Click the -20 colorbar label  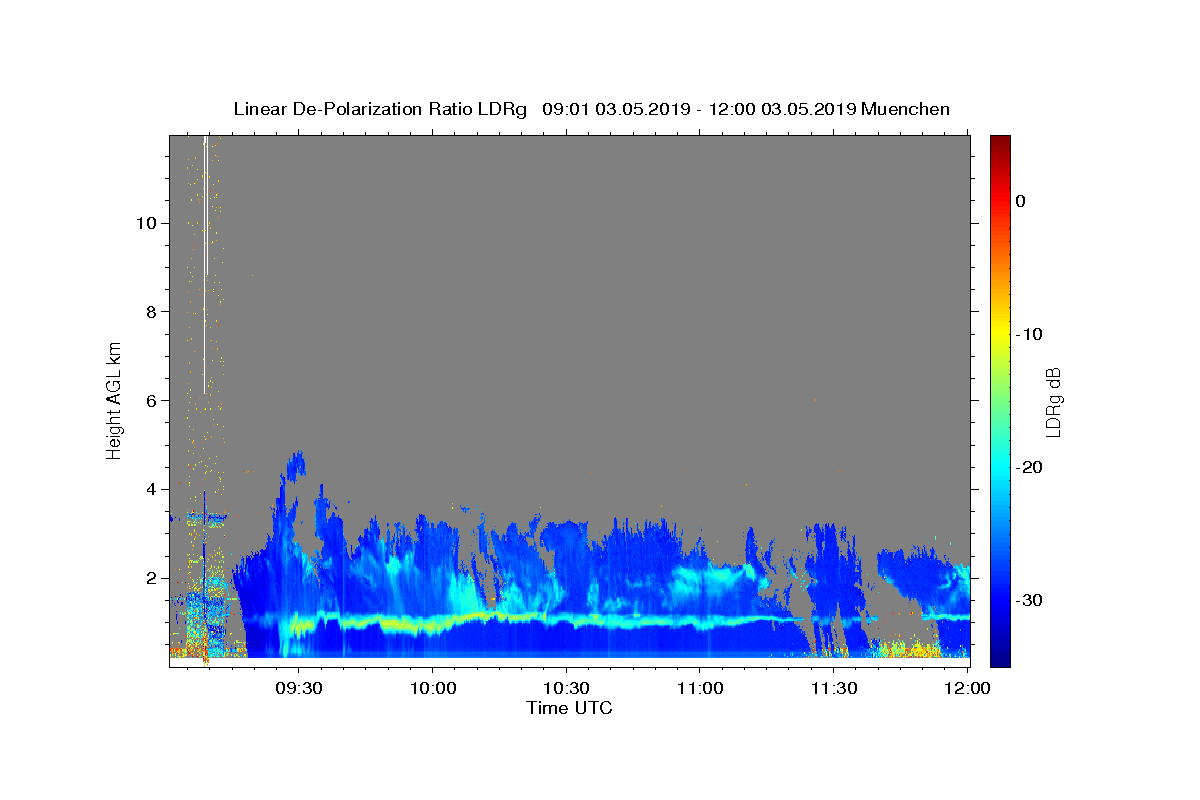click(1029, 467)
